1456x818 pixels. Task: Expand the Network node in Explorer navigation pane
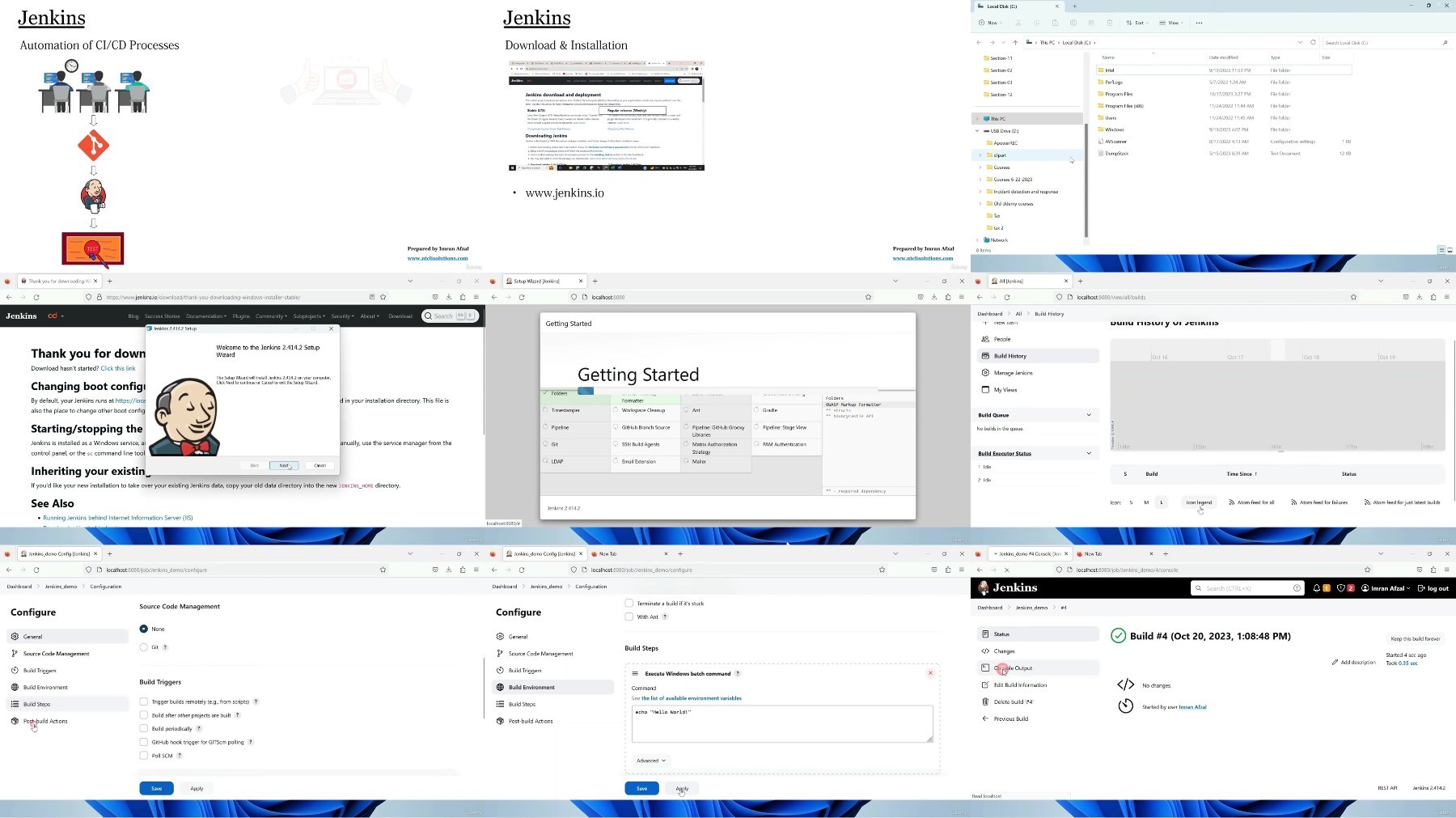pyautogui.click(x=977, y=240)
